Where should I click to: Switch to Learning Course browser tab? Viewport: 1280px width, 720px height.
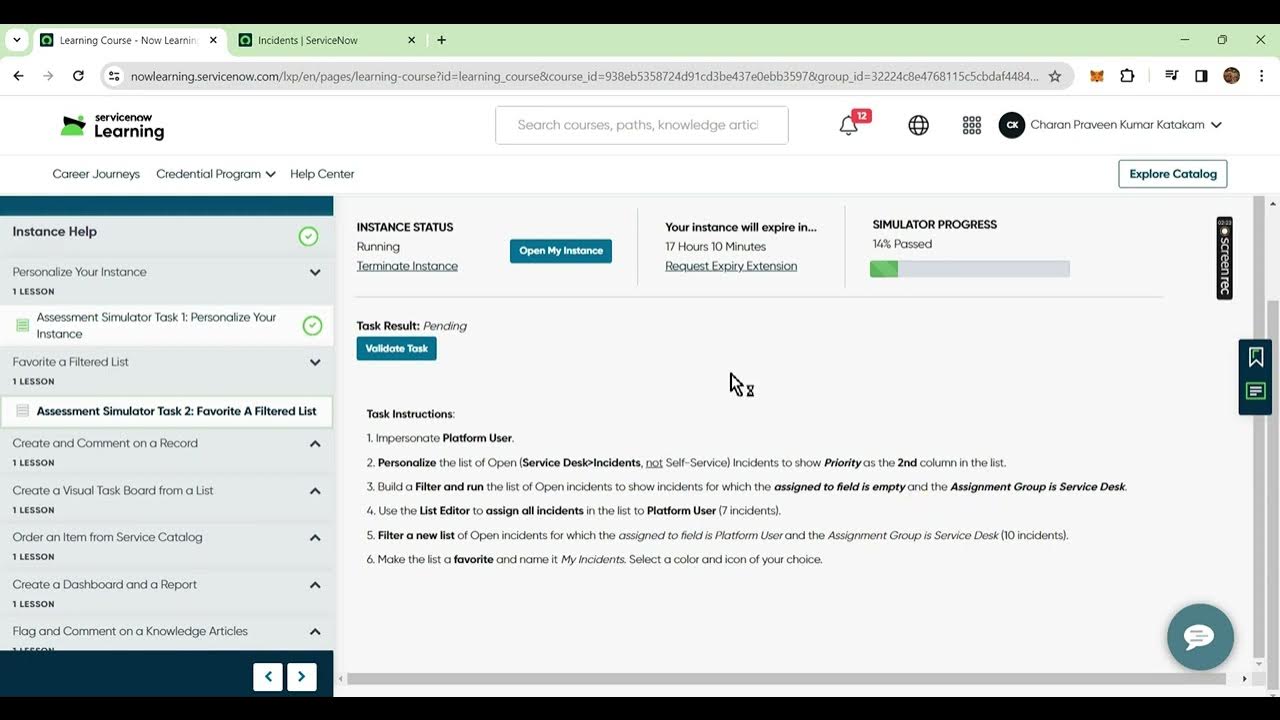coord(129,40)
